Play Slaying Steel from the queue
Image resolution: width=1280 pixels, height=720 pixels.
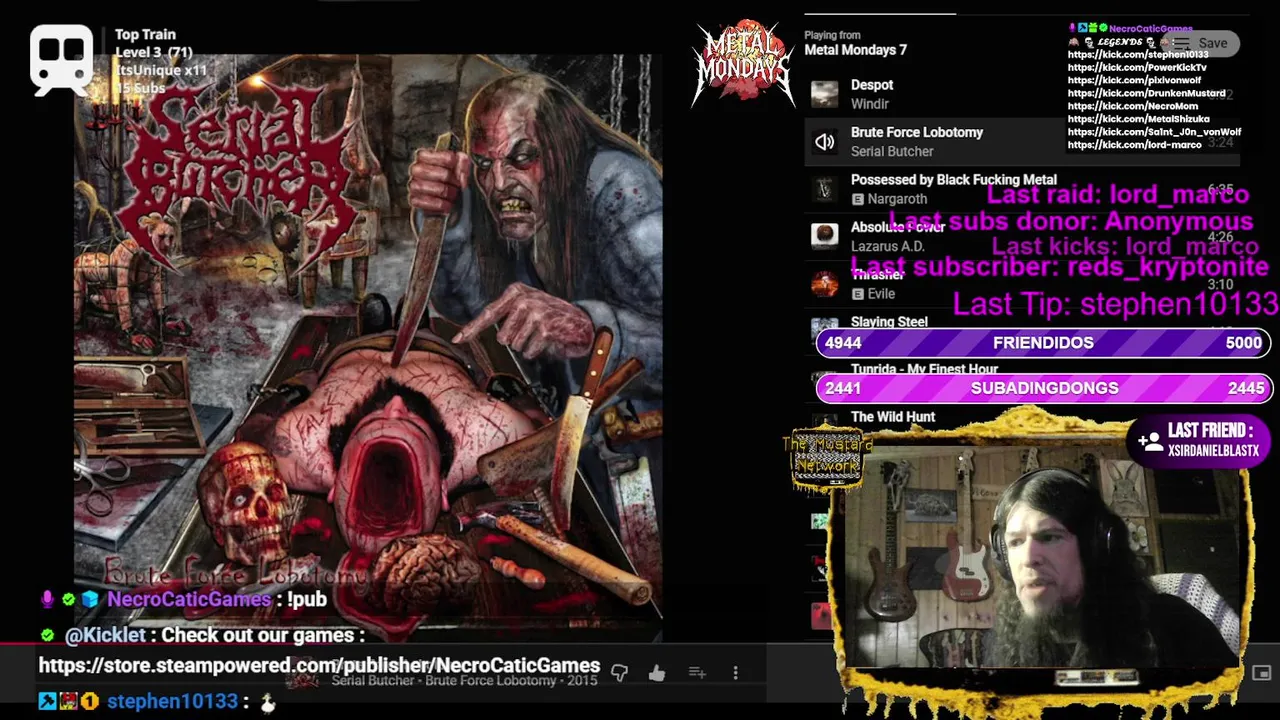click(x=889, y=322)
